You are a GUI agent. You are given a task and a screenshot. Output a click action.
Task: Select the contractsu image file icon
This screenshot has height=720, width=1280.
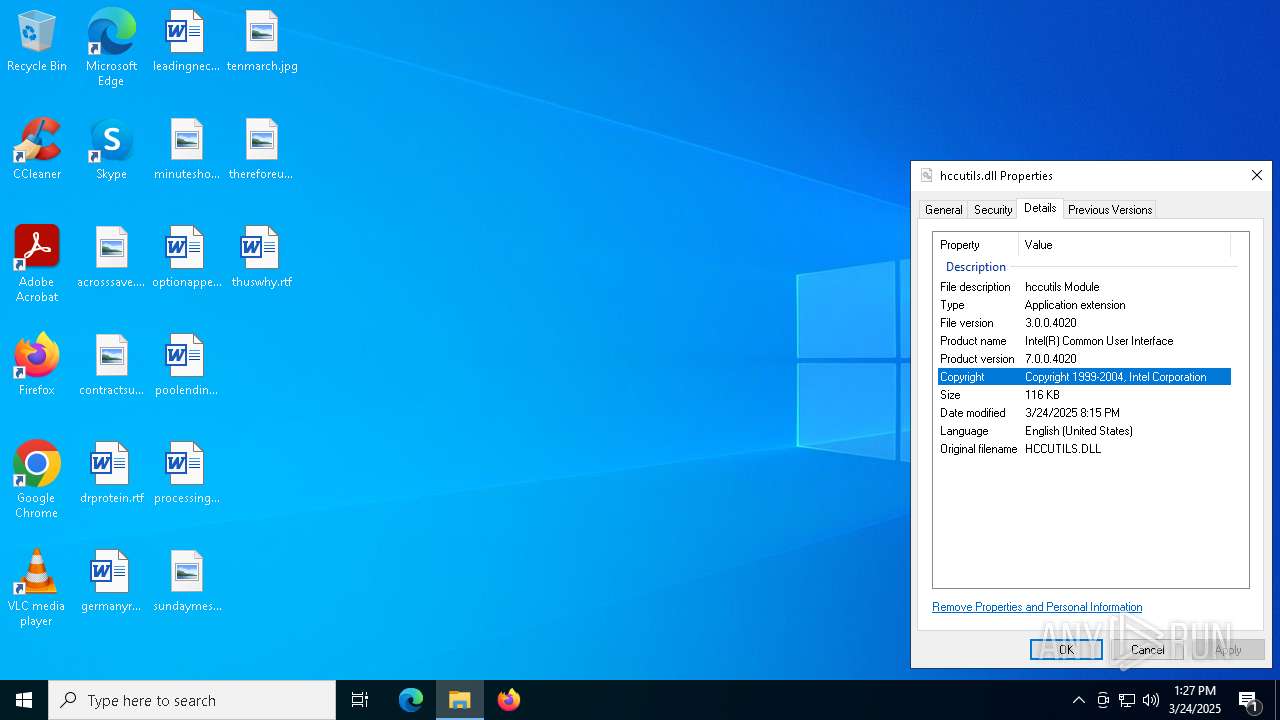pos(111,366)
